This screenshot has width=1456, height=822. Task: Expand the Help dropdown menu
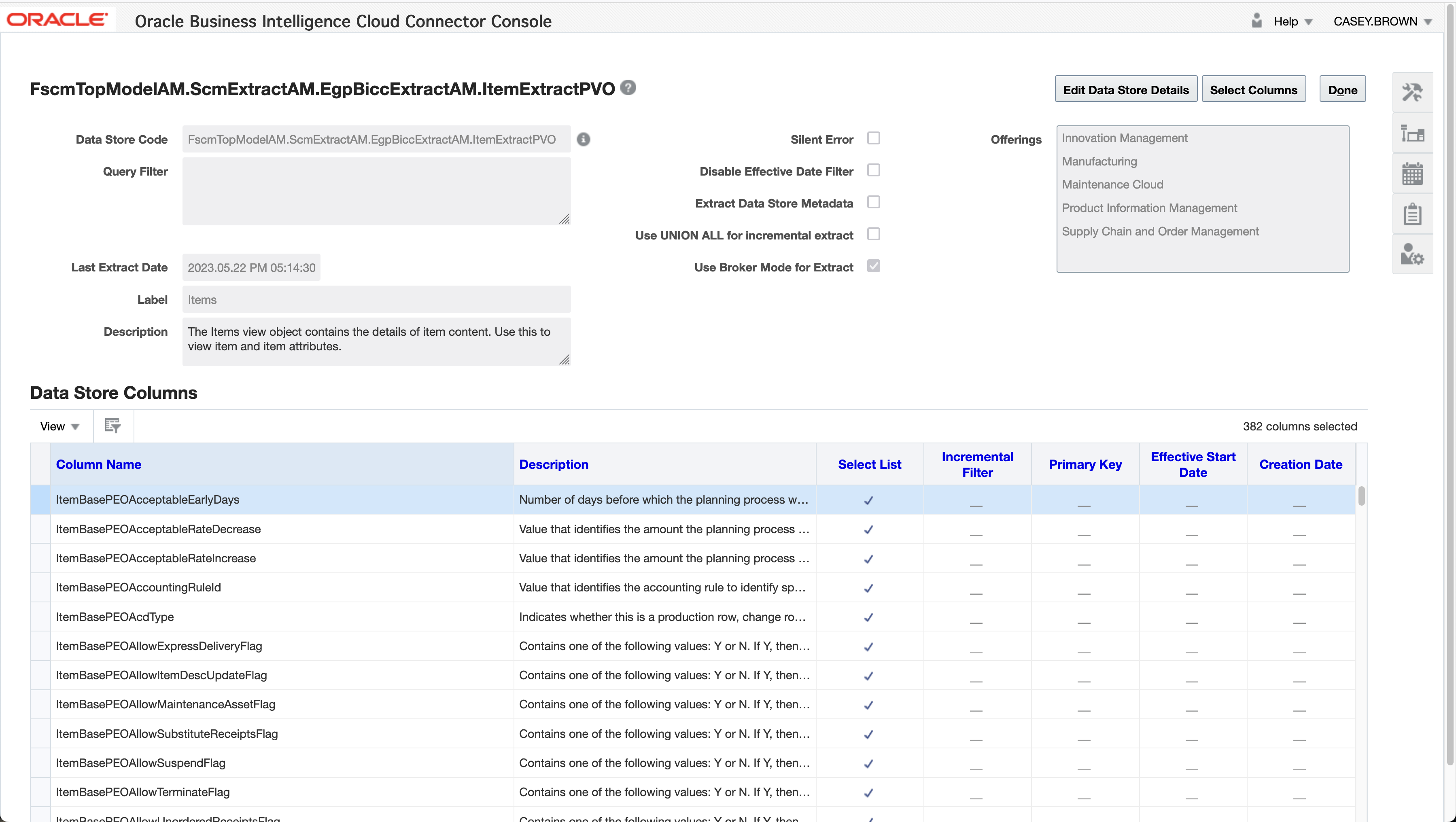tap(1292, 21)
